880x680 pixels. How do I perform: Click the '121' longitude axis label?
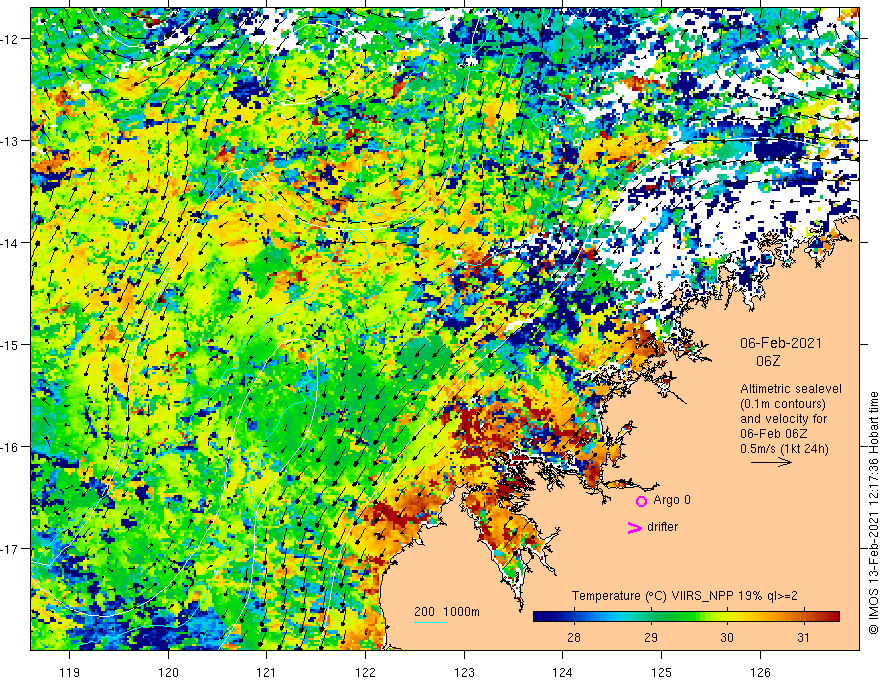(x=267, y=672)
